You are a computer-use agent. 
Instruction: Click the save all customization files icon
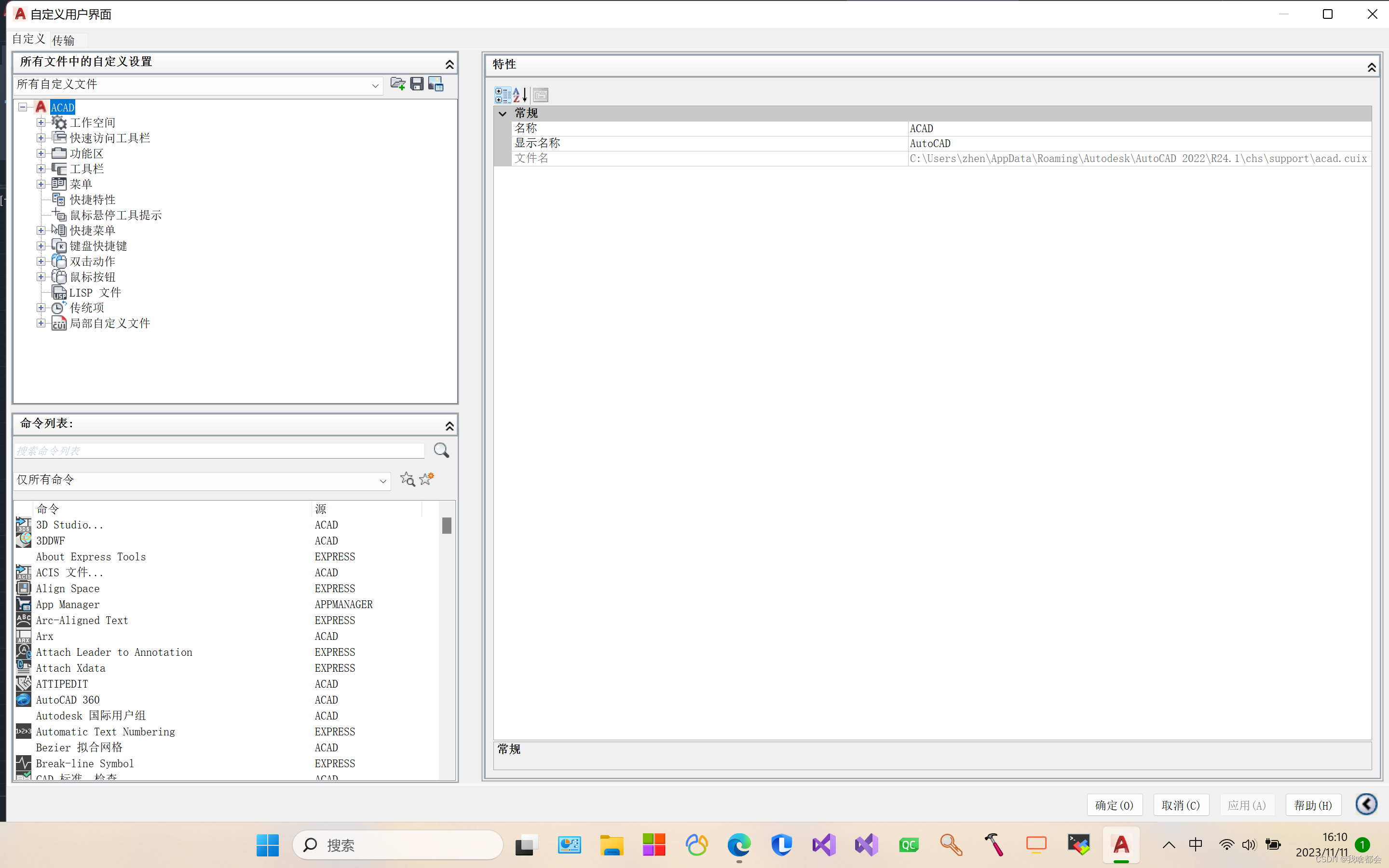pos(417,84)
